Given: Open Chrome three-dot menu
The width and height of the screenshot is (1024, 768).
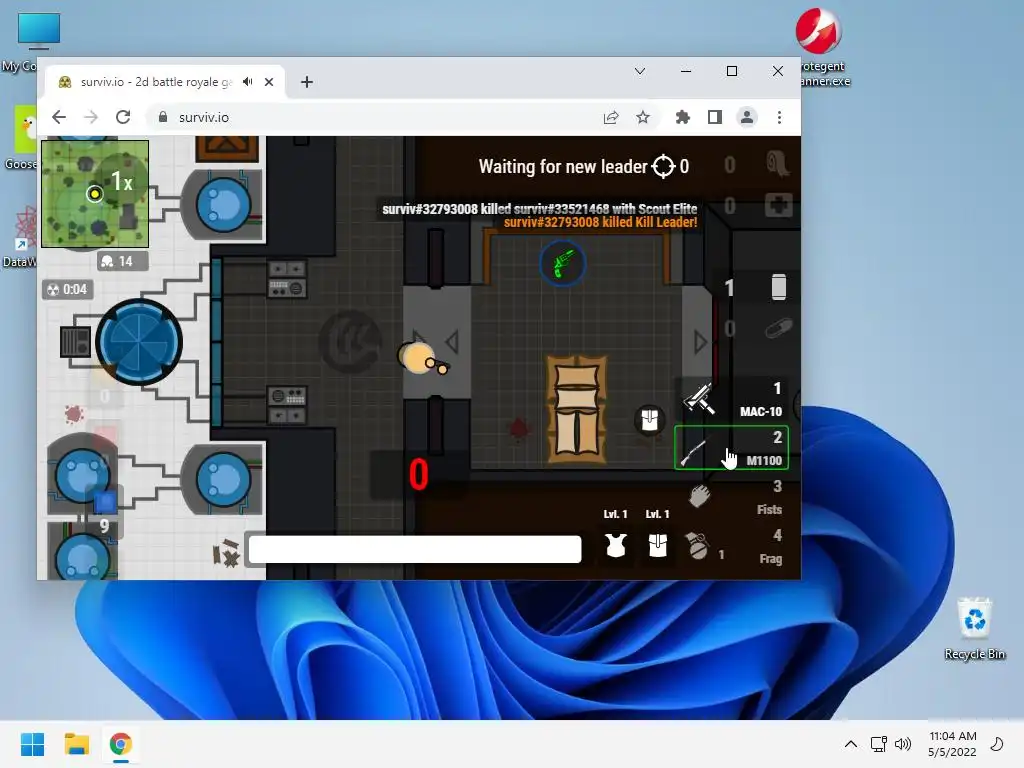Looking at the screenshot, I should coord(779,117).
